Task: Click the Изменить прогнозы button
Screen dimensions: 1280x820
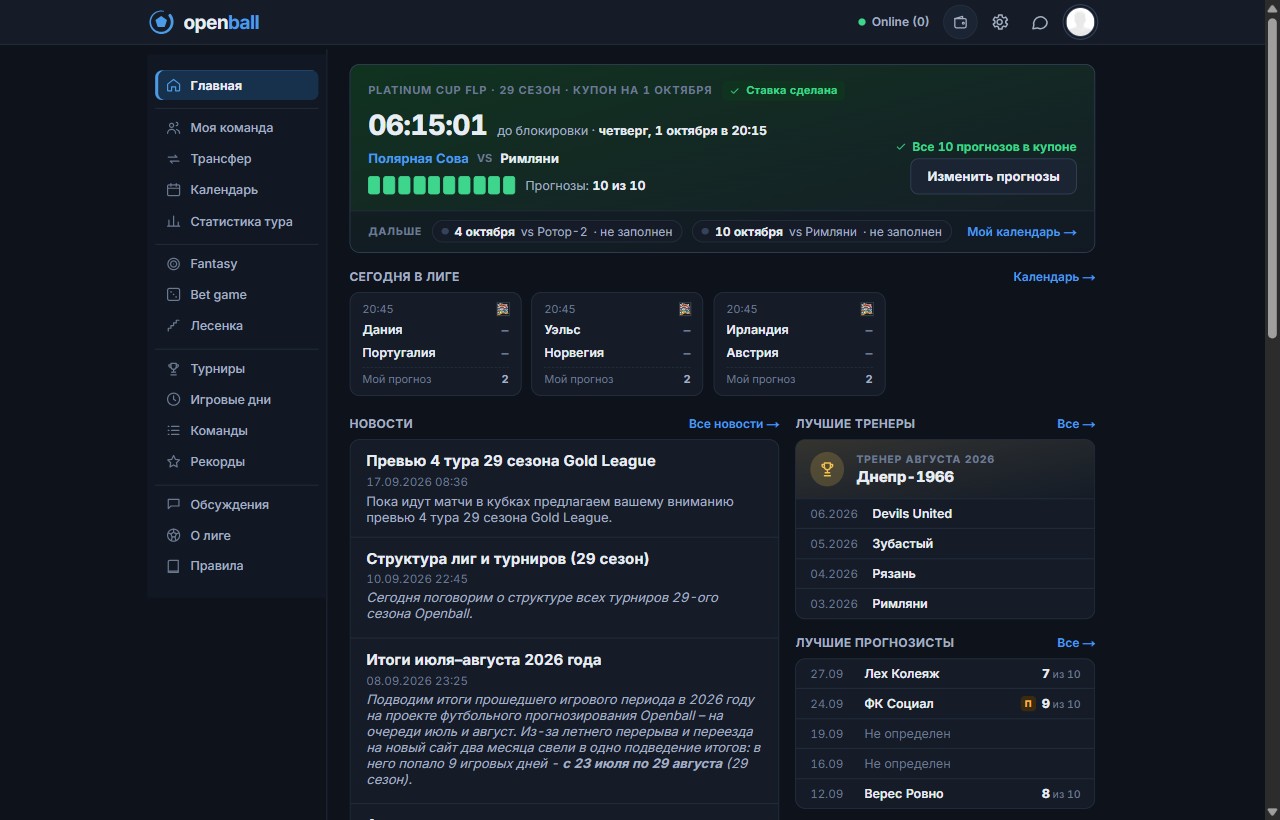Action: point(993,176)
